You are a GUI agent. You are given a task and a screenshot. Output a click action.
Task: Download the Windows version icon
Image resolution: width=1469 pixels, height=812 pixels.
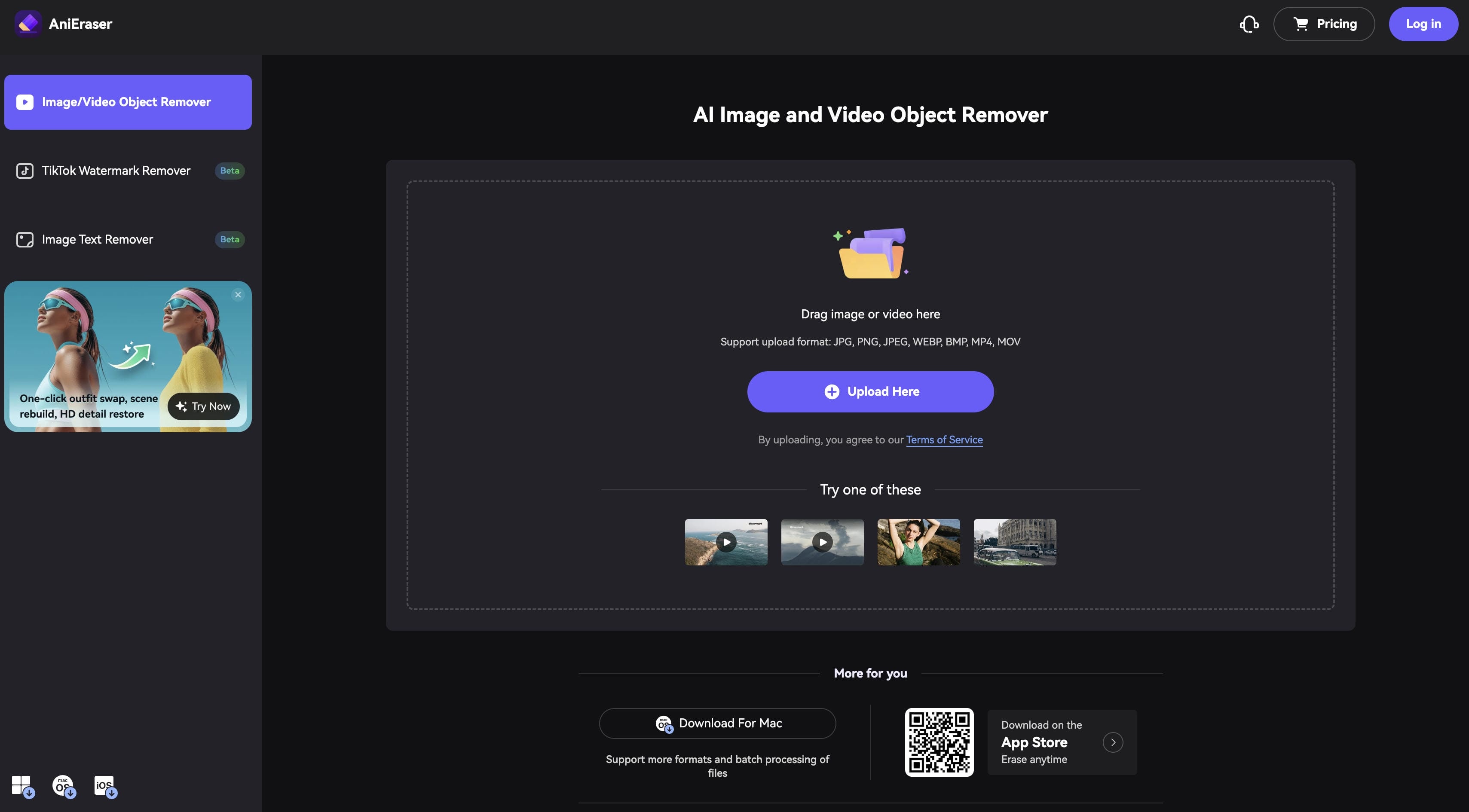click(x=23, y=786)
